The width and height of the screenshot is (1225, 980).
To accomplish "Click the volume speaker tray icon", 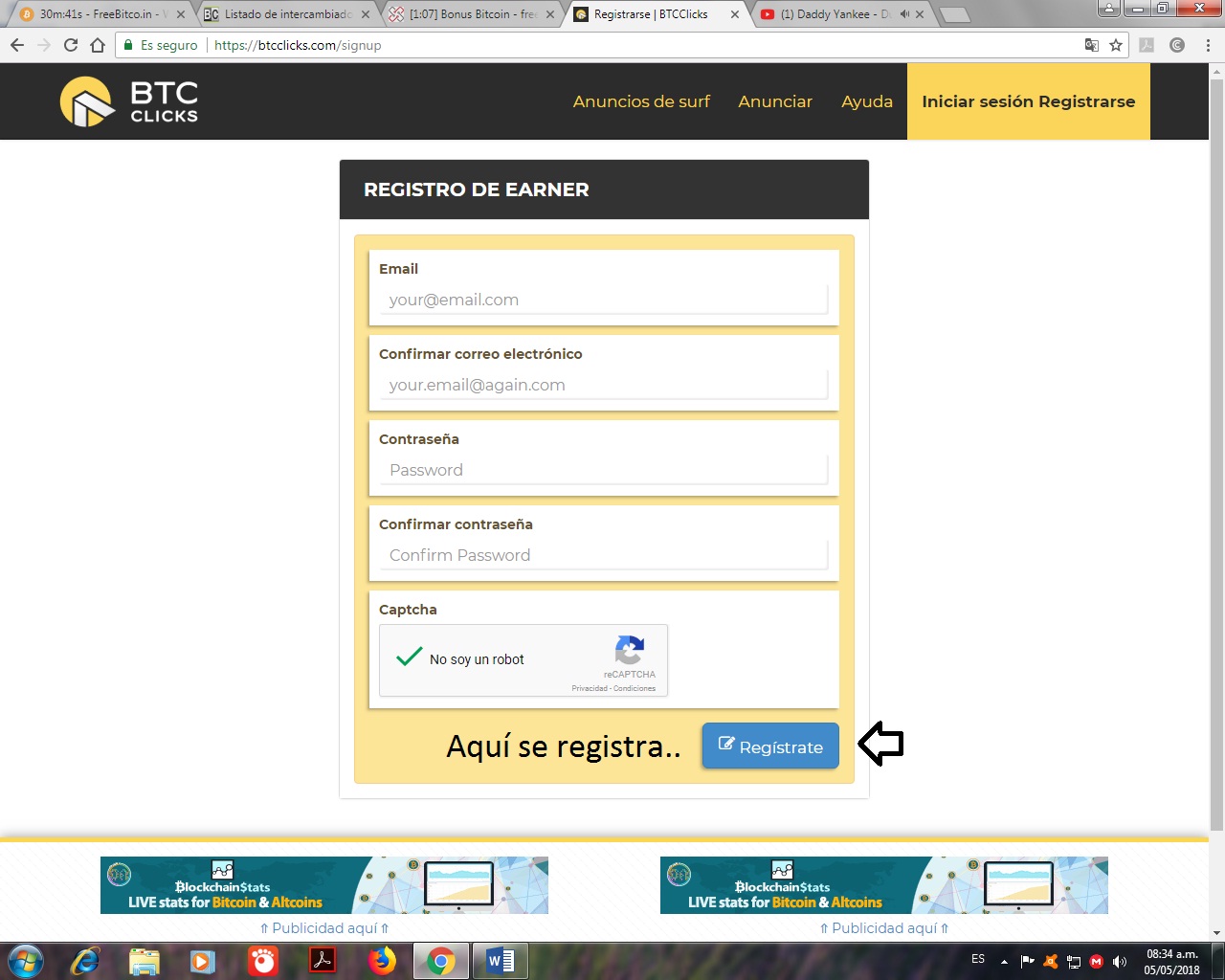I will (1120, 962).
